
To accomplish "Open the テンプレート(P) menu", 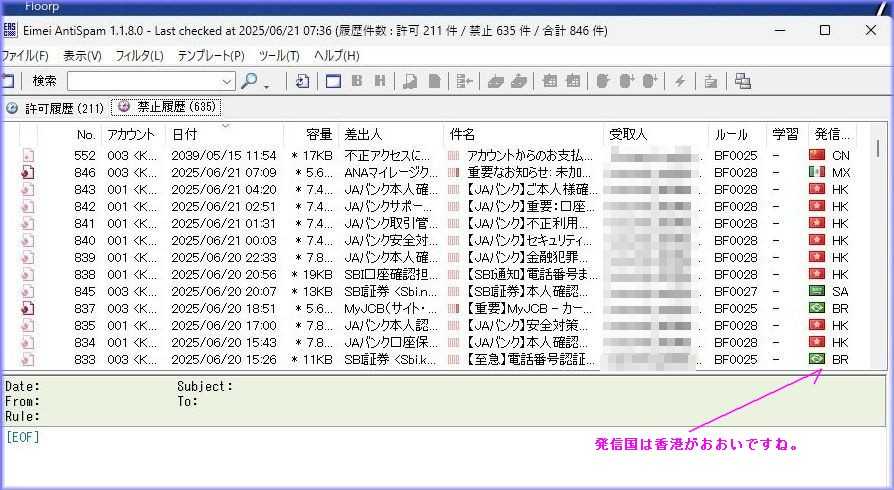I will [211, 56].
